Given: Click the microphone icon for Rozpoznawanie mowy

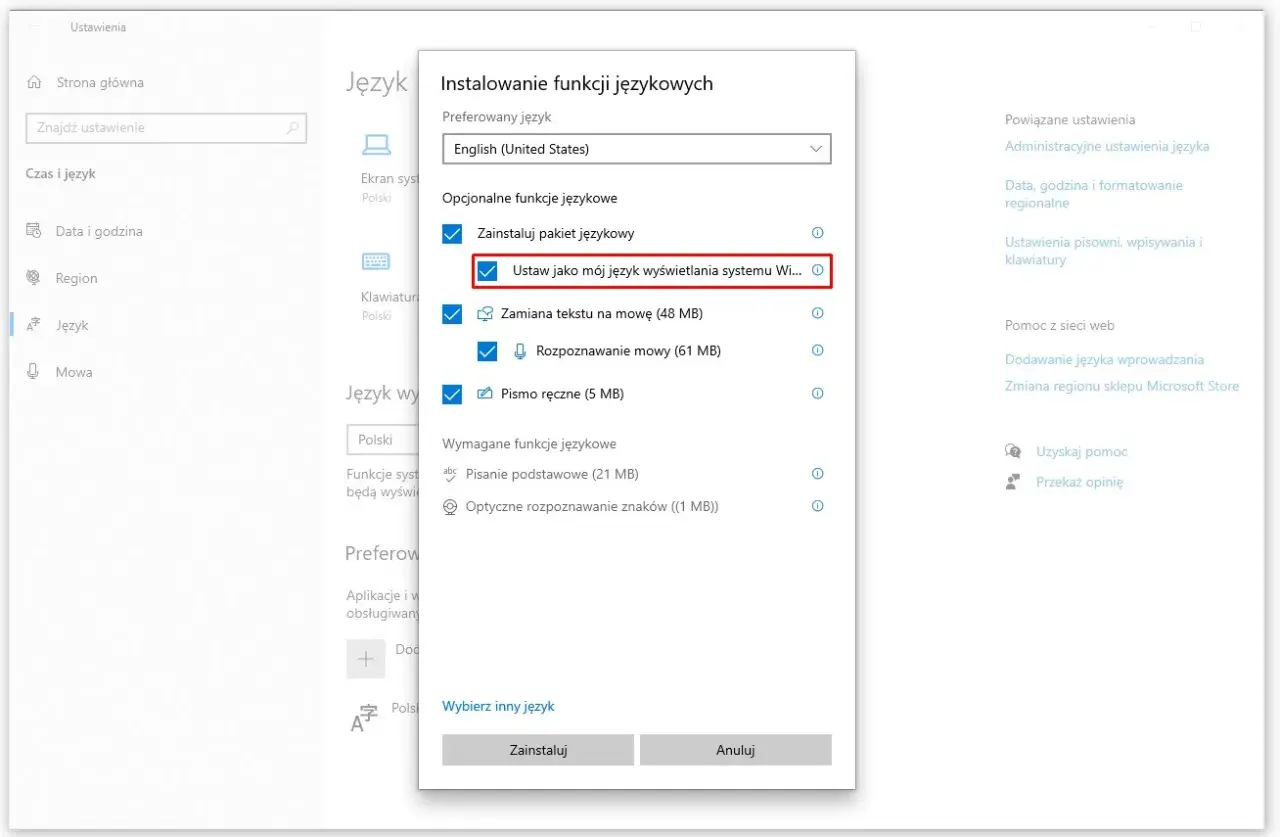Looking at the screenshot, I should tap(520, 351).
